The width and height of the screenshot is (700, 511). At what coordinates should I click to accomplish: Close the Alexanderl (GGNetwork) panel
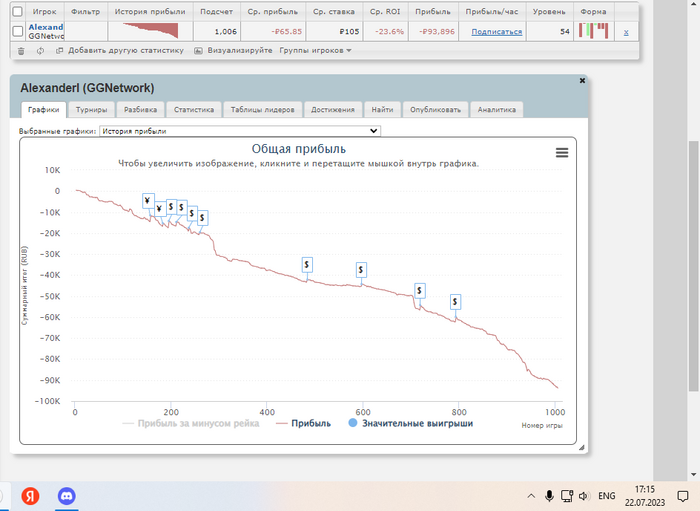click(582, 81)
